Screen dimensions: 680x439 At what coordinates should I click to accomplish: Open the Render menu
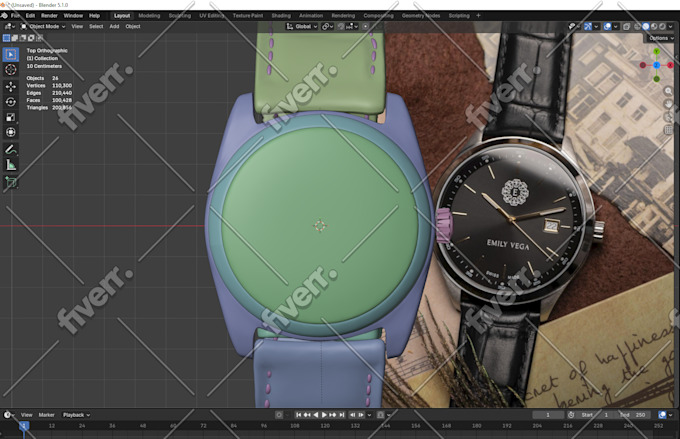tap(49, 16)
